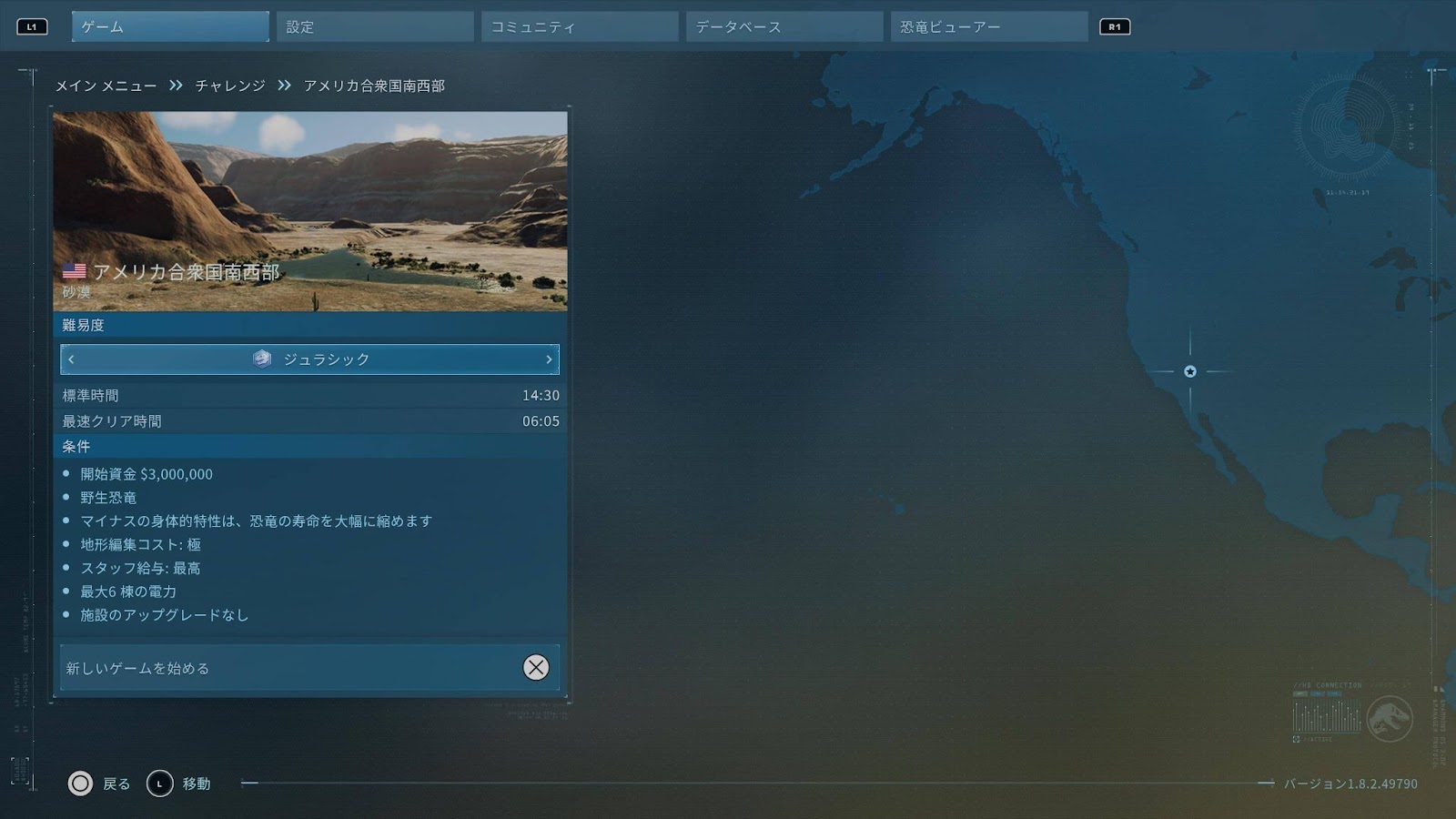This screenshot has height=819, width=1456.
Task: Go to メイン メニュー breadcrumb
Action: 106,86
